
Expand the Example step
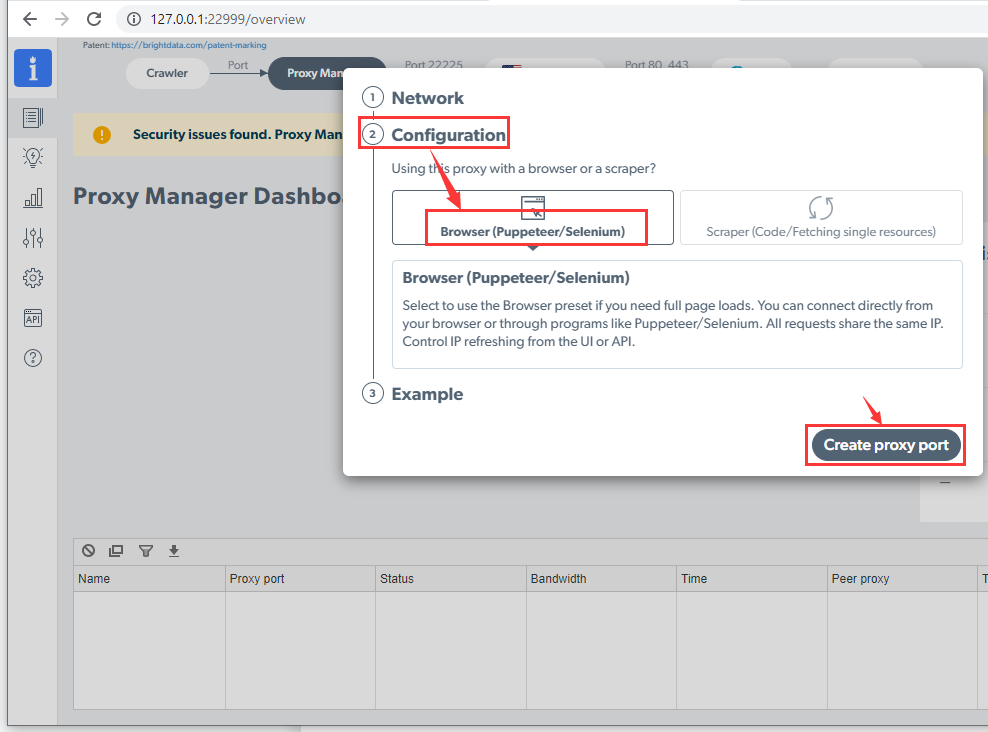pyautogui.click(x=427, y=394)
